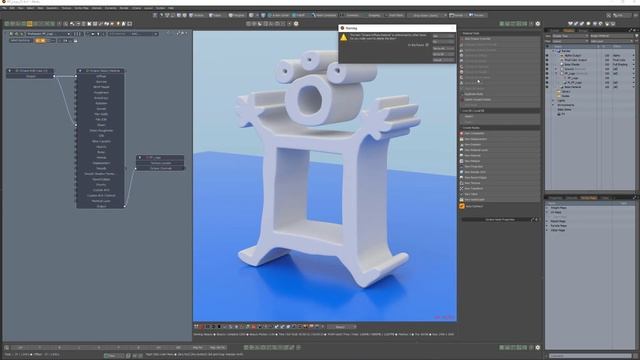The image size is (640, 360).
Task: Open the schematic Workspace dropdown
Action: 49,34
